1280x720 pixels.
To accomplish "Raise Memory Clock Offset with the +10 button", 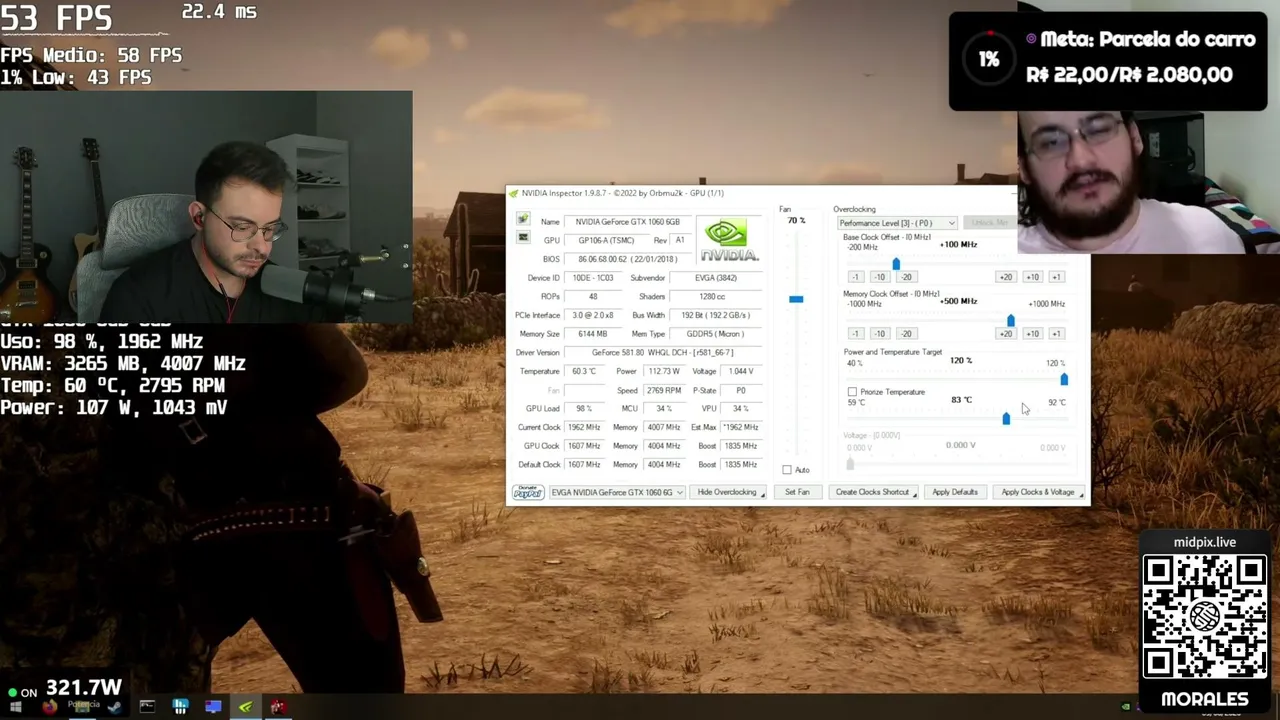I will (1032, 333).
